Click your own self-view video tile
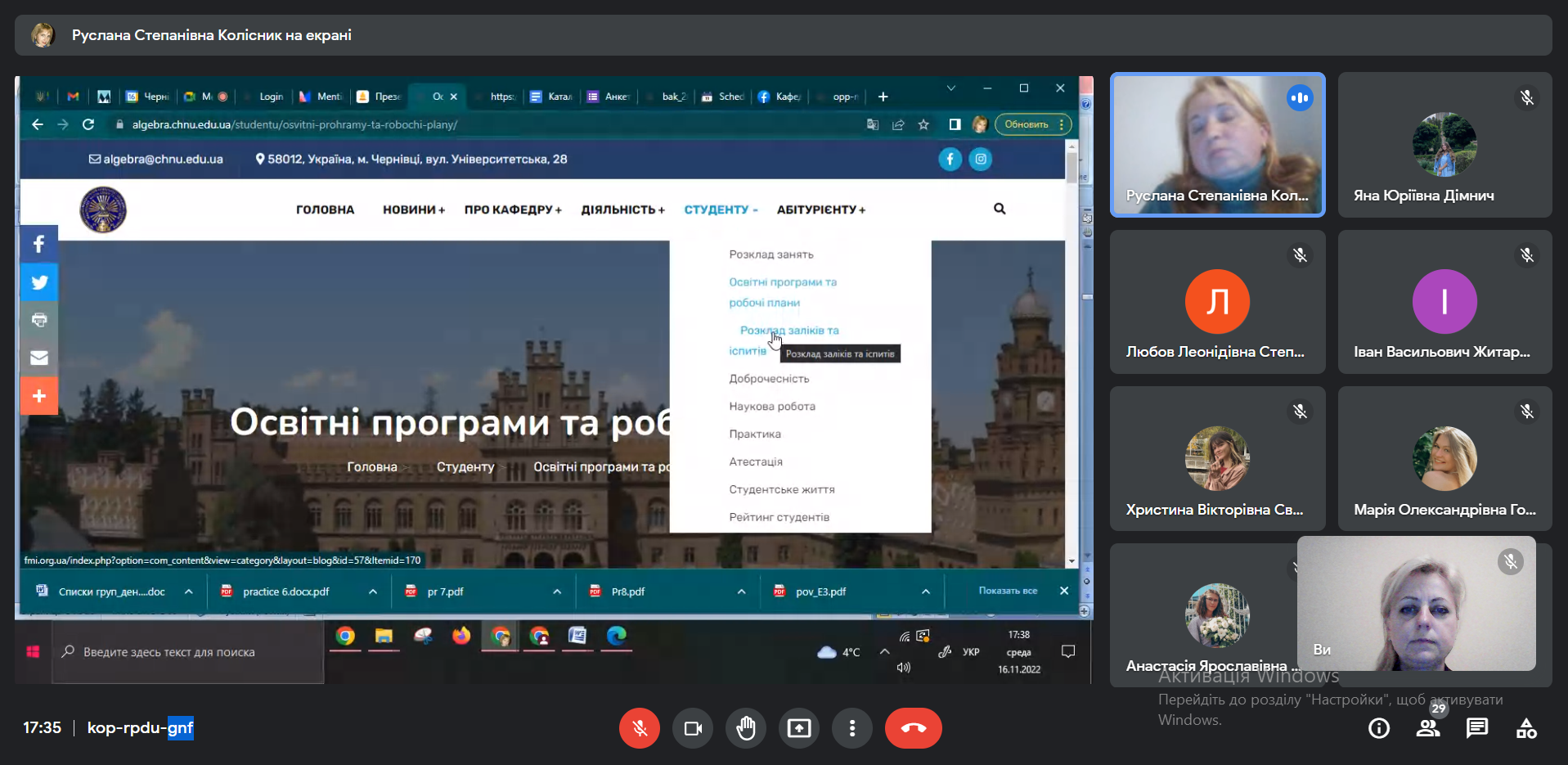Viewport: 1568px width, 765px height. tap(1417, 603)
